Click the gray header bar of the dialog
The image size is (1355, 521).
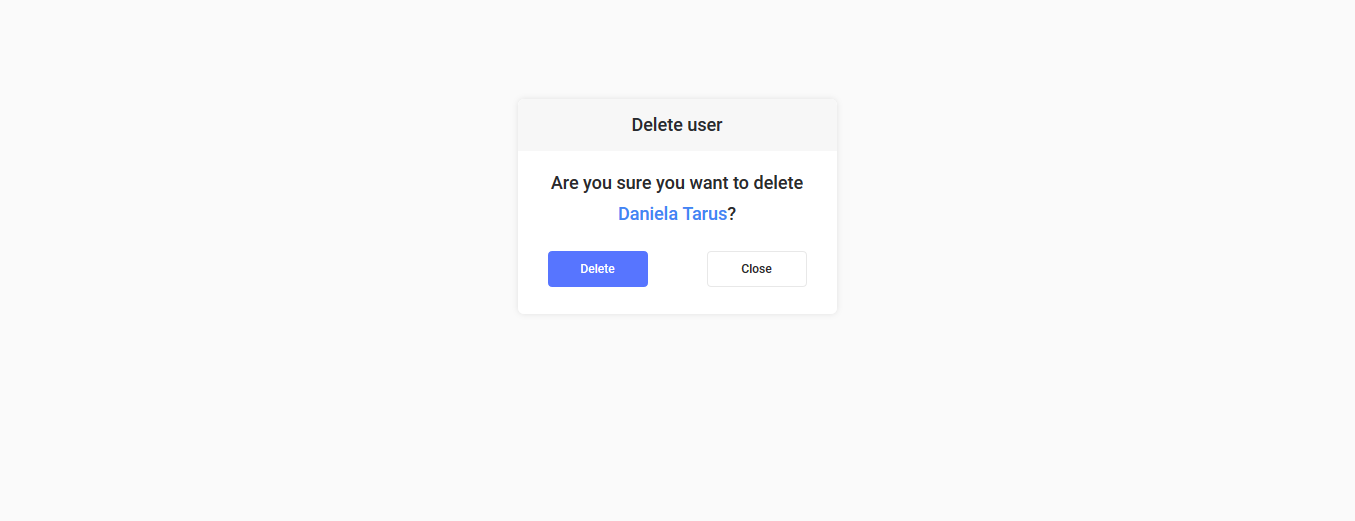pos(677,125)
